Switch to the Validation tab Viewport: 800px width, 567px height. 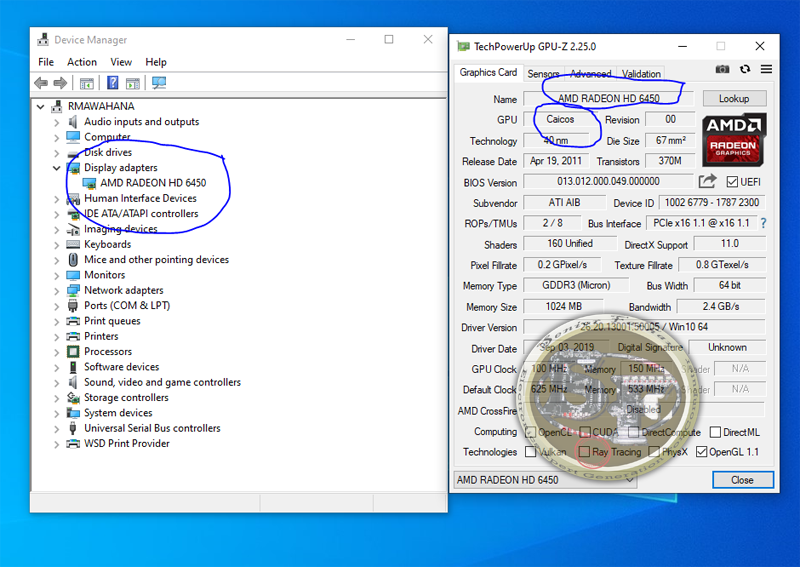tap(641, 74)
